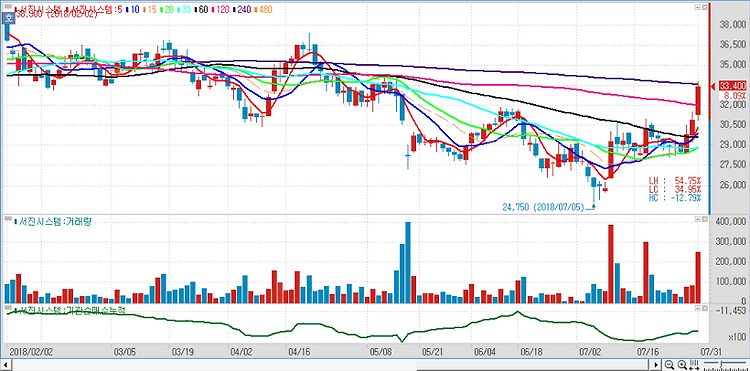Screen dimensions: 750x371
Task: Select the green 20-day moving average legend
Action: pos(166,10)
